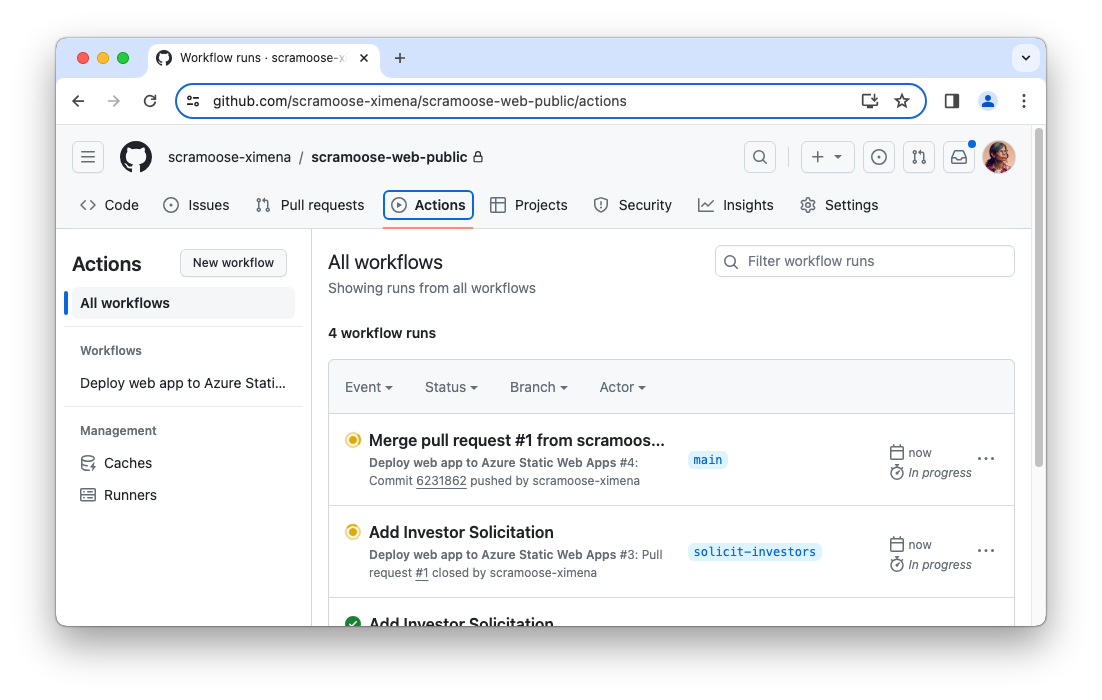
Task: Open the create new plus dropdown
Action: tap(827, 157)
